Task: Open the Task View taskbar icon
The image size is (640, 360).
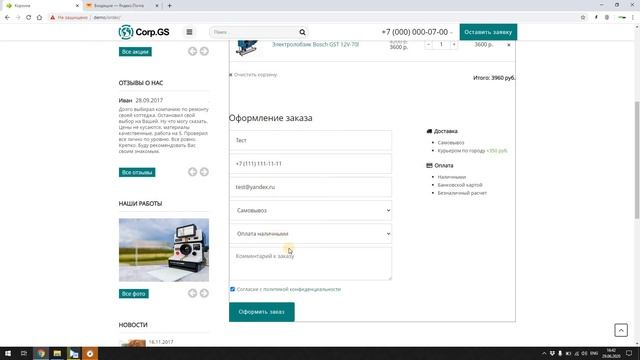Action: tap(24, 353)
